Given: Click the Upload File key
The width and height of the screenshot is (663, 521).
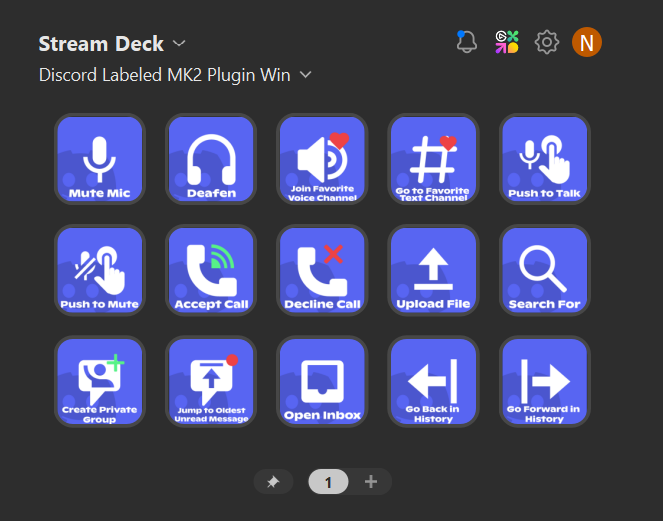Looking at the screenshot, I should pos(433,270).
